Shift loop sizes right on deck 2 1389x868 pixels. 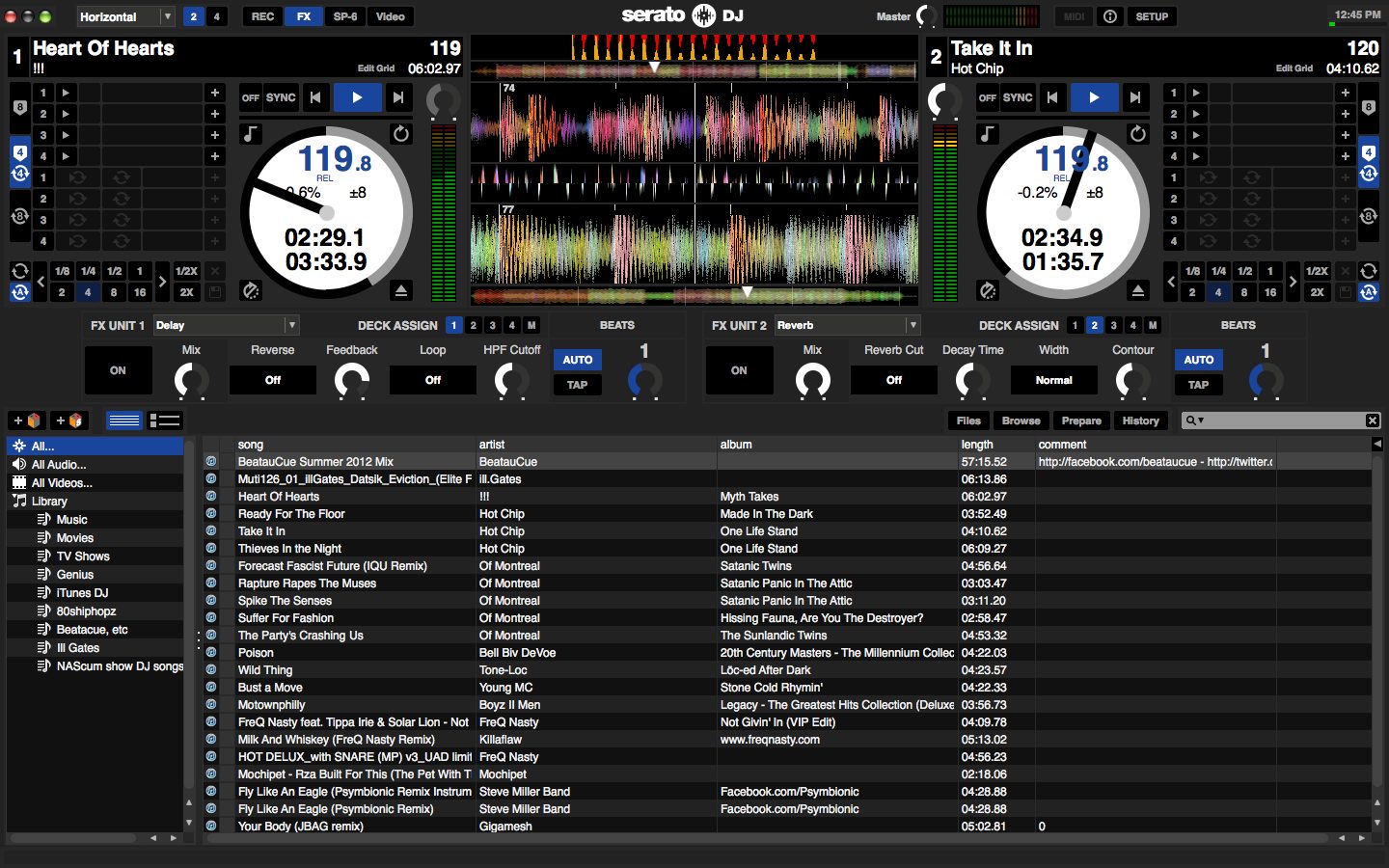1293,282
